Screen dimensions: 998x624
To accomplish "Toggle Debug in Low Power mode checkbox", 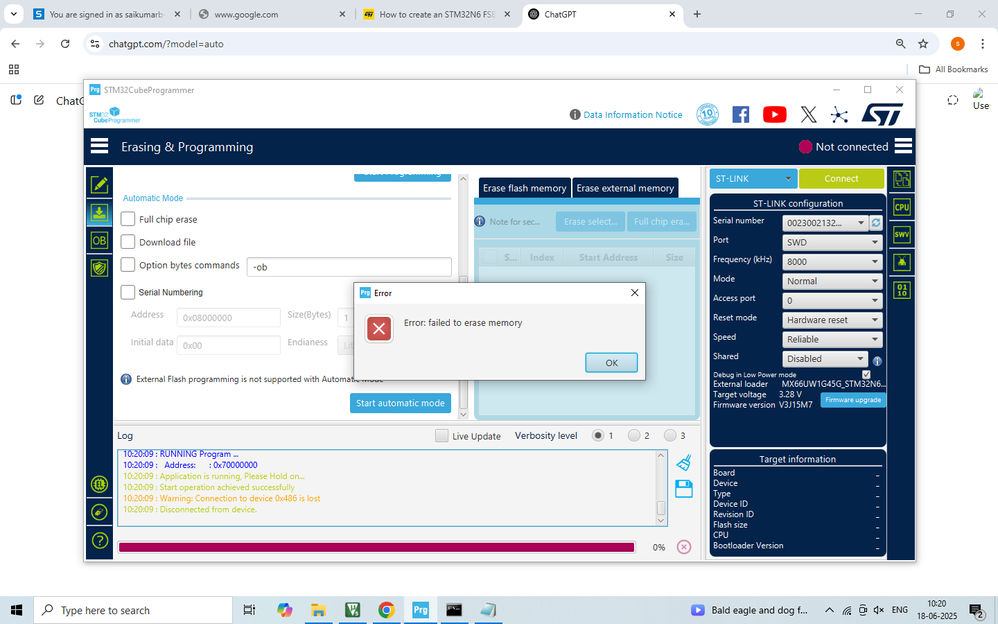I will coord(866,374).
